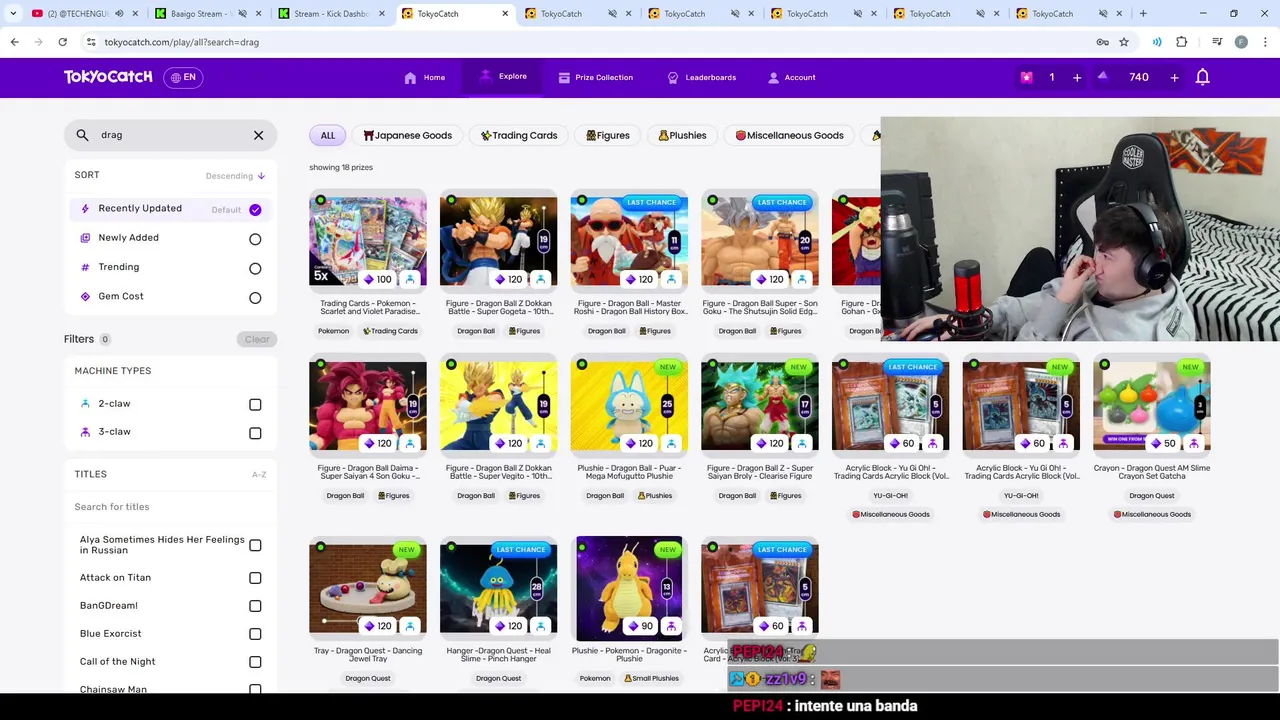Image resolution: width=1280 pixels, height=720 pixels.
Task: Click the browser back arrow
Action: point(14,42)
